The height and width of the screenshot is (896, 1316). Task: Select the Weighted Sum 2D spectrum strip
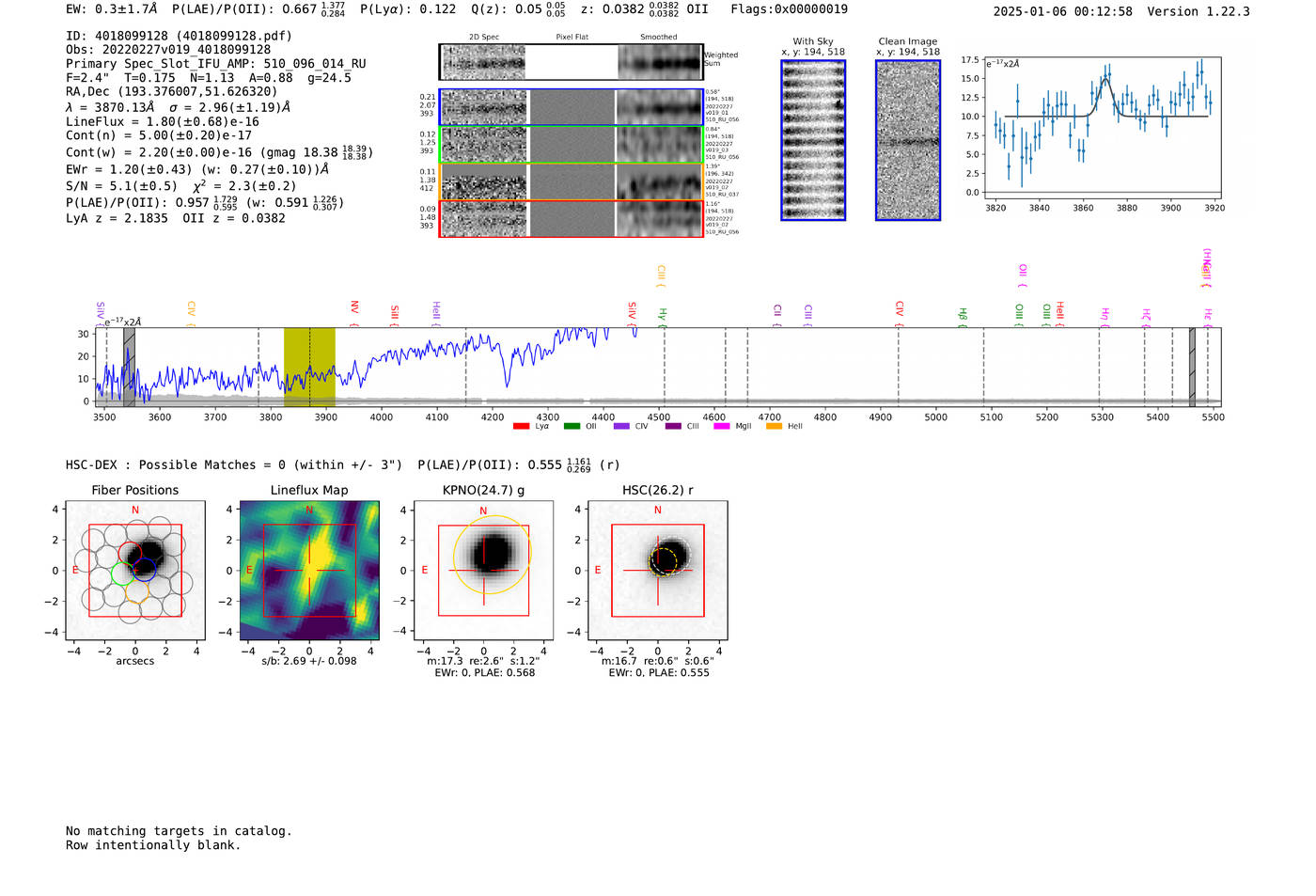[x=572, y=62]
